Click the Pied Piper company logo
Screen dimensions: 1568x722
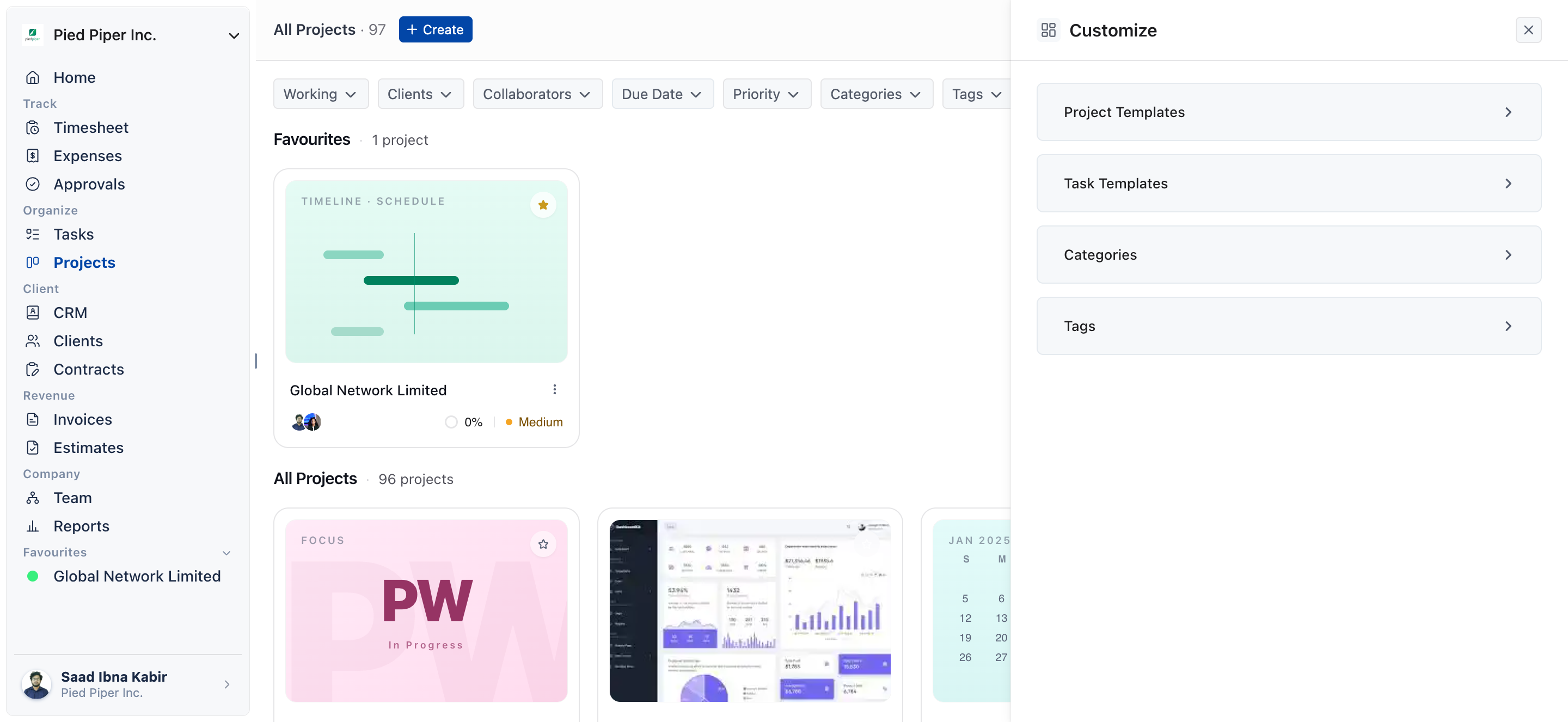tap(32, 35)
